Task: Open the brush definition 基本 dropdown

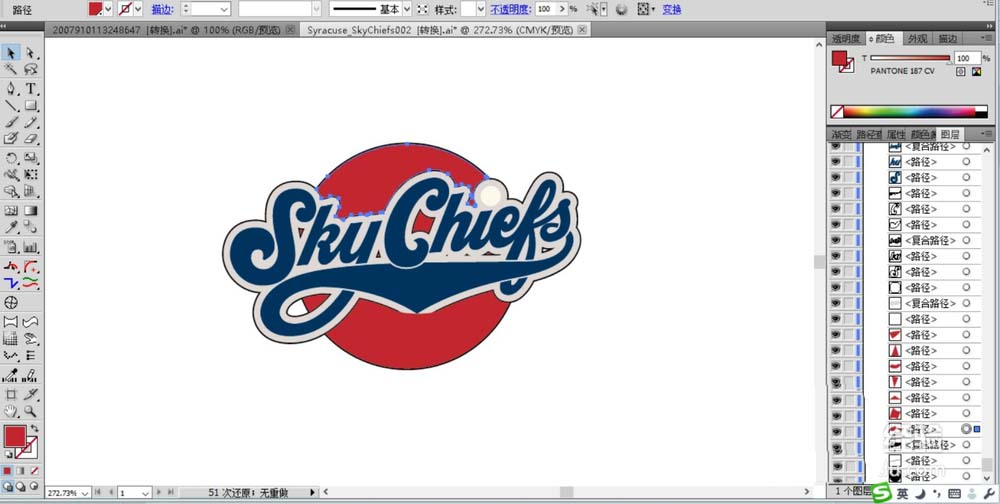Action: (407, 9)
